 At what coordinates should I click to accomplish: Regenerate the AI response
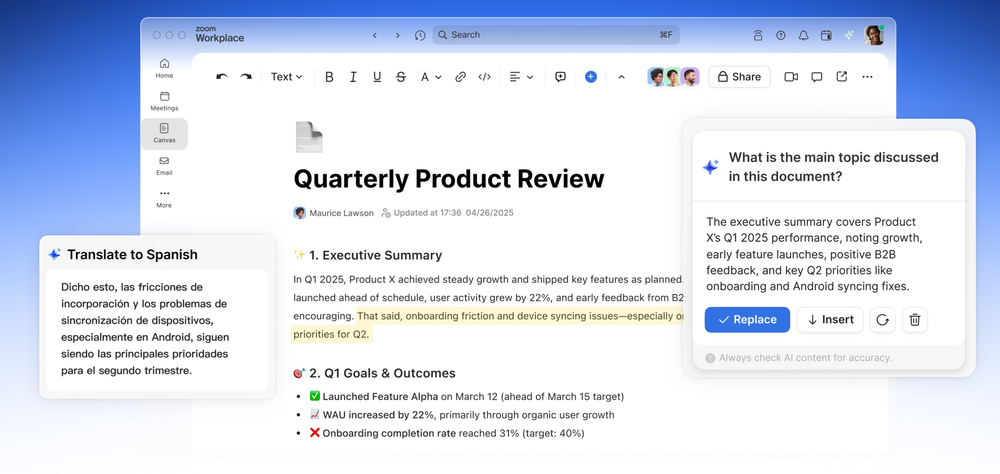(883, 320)
